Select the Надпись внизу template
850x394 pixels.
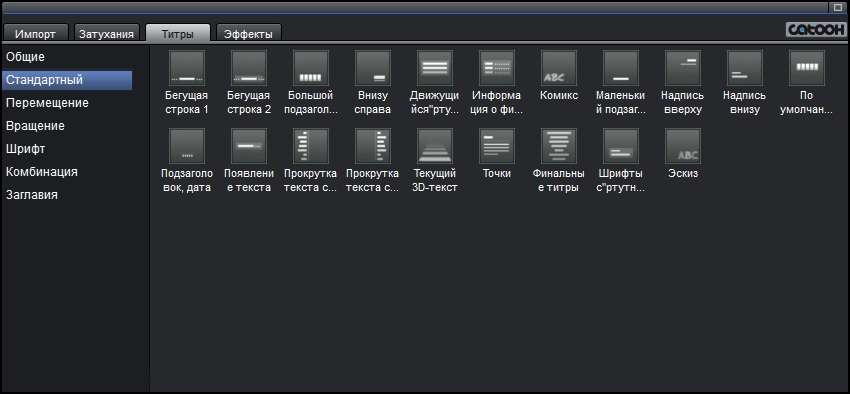(744, 68)
